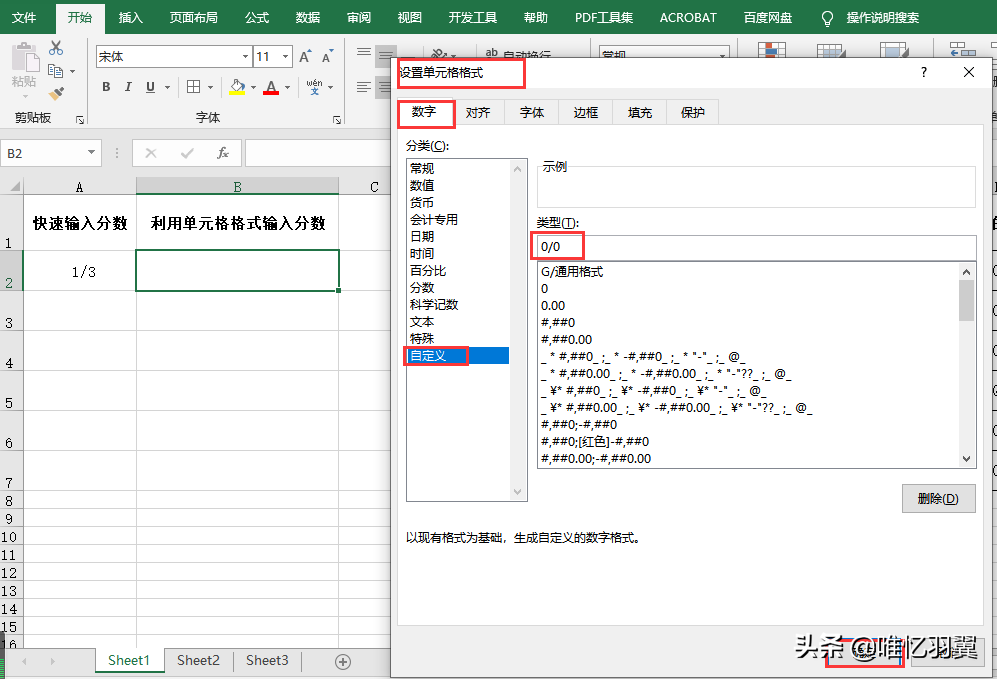Select 数值 in the category list
The image size is (997, 679).
point(458,186)
